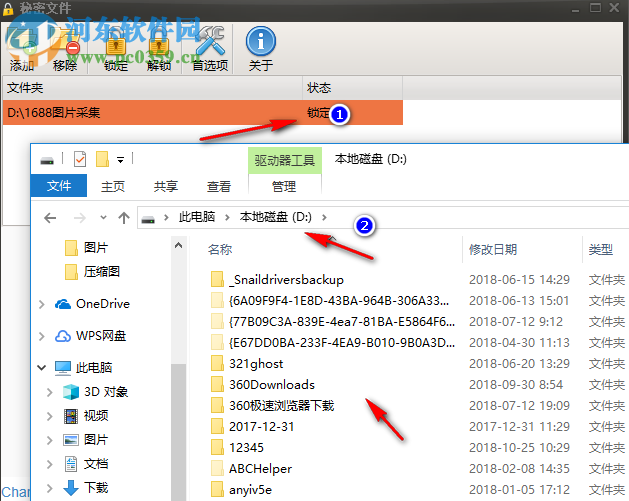Image resolution: width=629 pixels, height=501 pixels.
Task: Click the 状态 column header
Action: point(352,88)
